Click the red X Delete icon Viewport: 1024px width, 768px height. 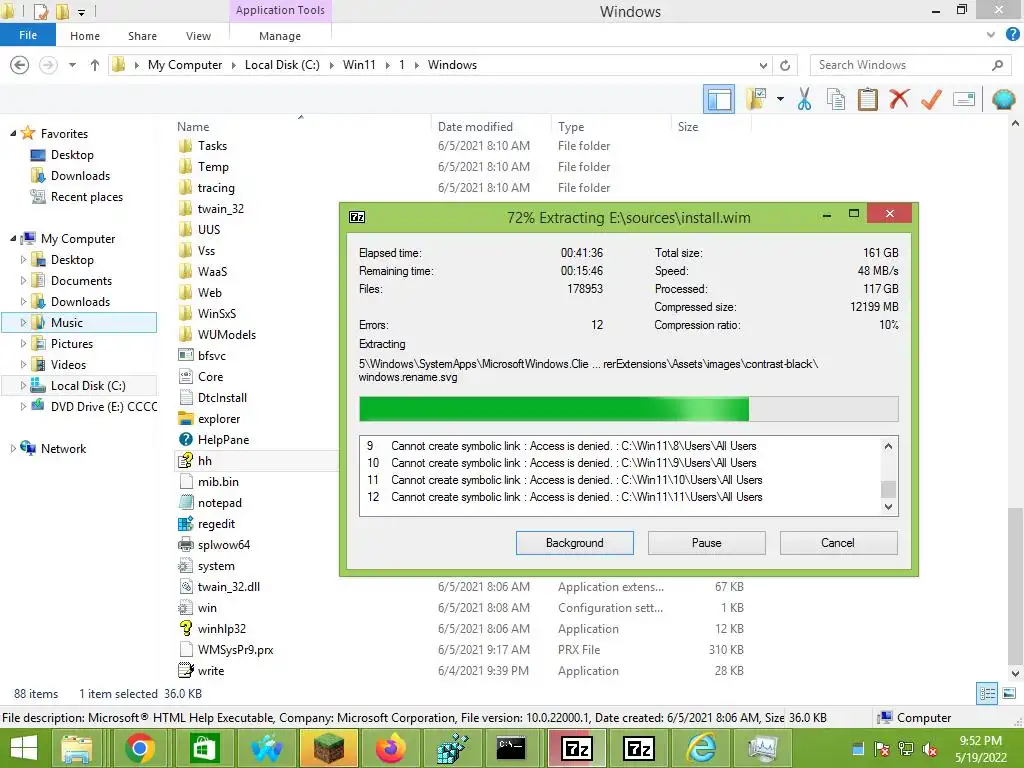[899, 99]
